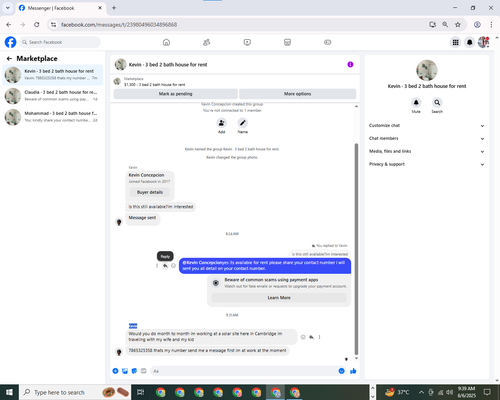Open Windows Start menu
Screen dimensions: 500x400
coord(9,392)
